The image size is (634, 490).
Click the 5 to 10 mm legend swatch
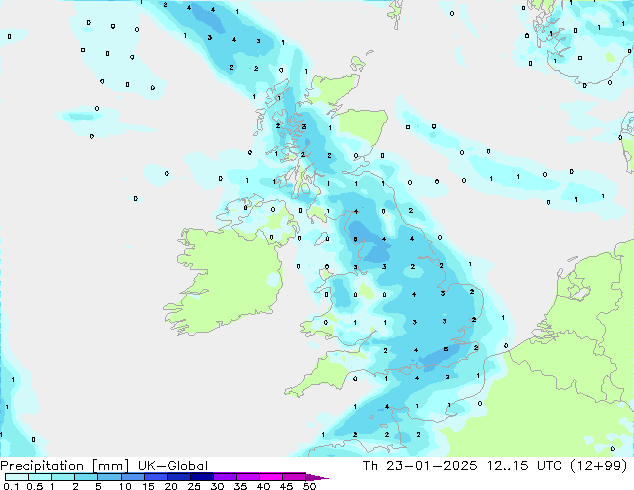[x=110, y=477]
